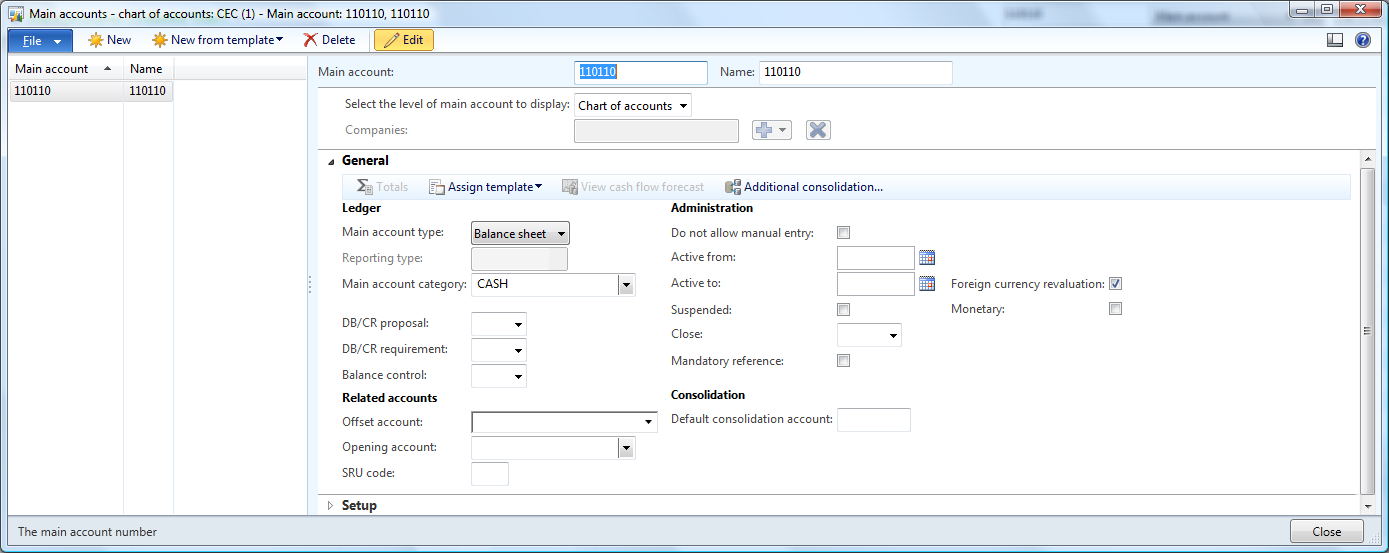This screenshot has height=553, width=1389.
Task: Expand the Setup section
Action: 332,506
